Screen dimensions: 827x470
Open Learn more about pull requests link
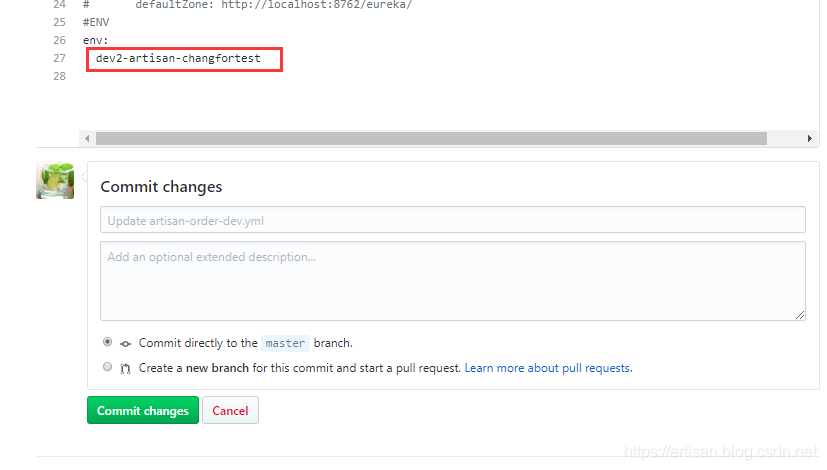549,368
